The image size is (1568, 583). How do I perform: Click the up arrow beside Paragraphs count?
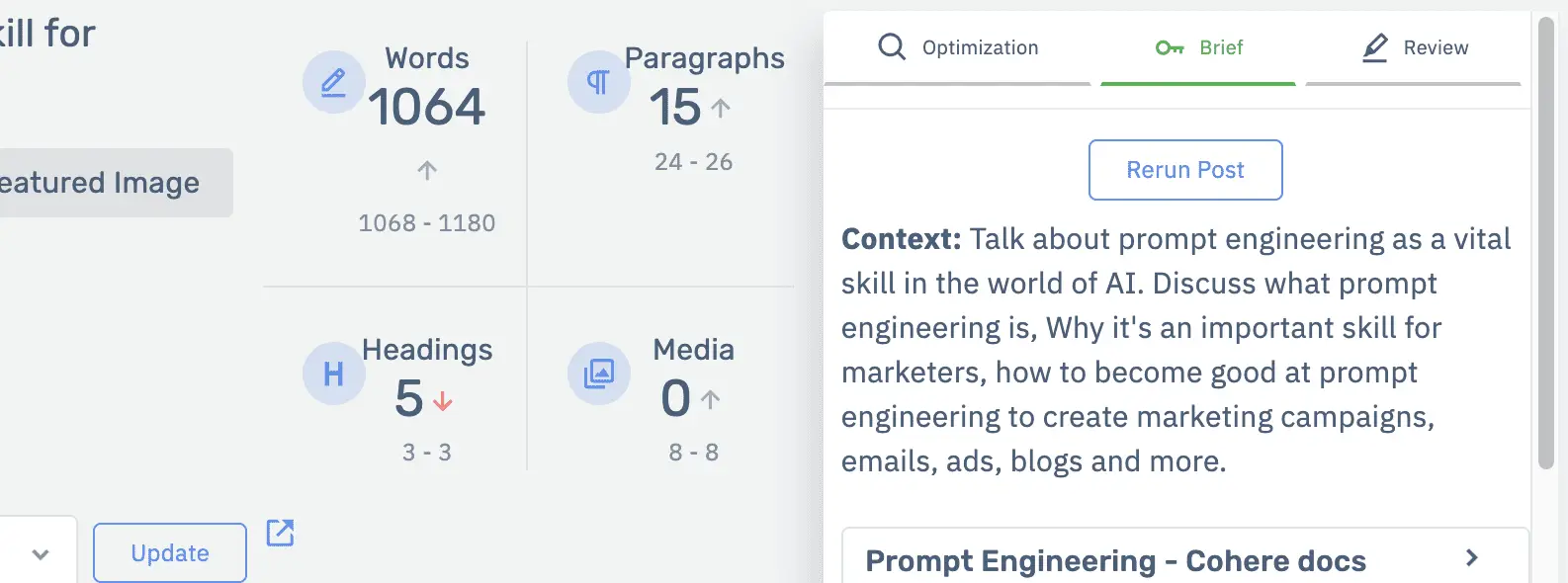click(721, 108)
